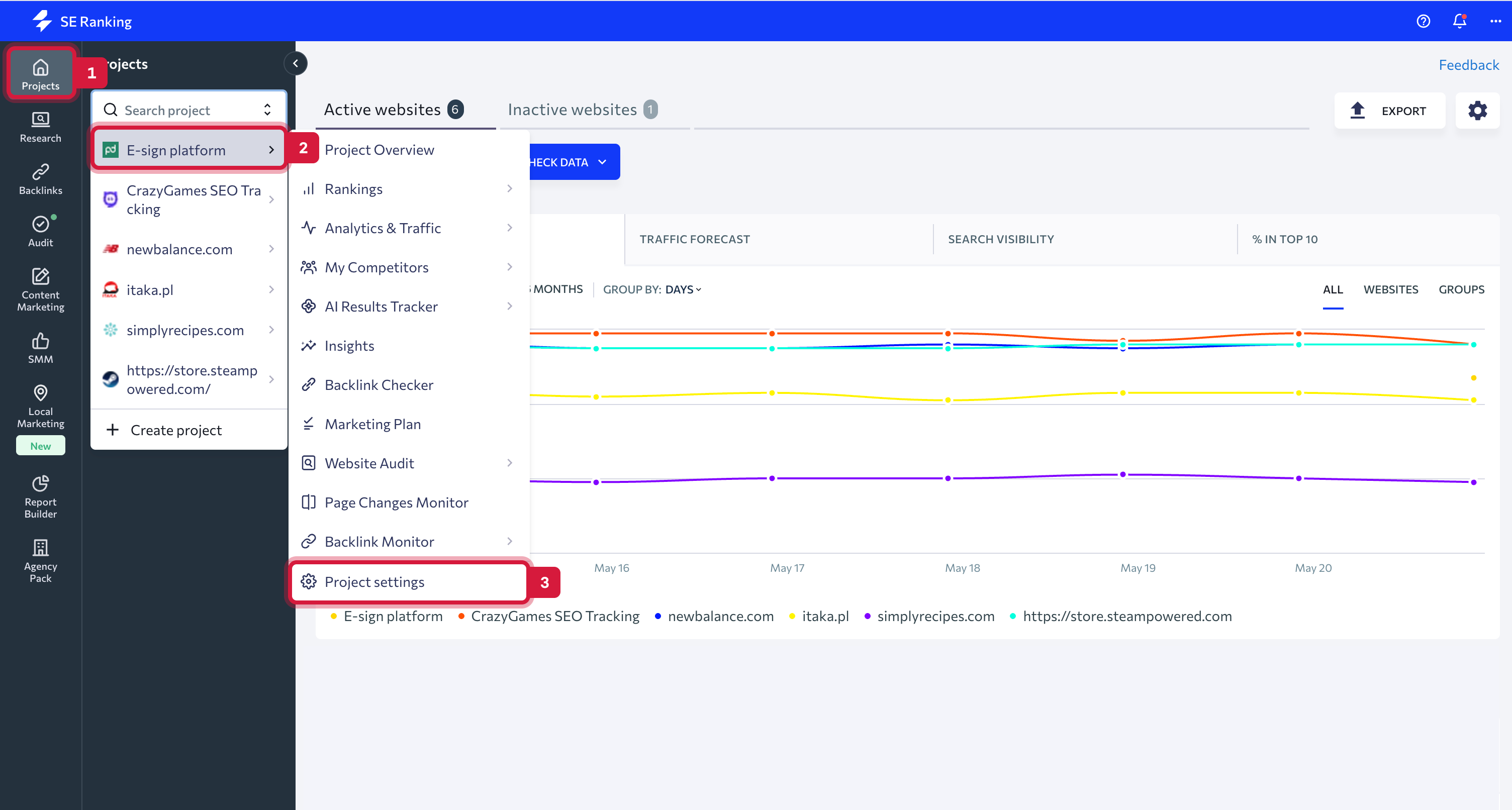This screenshot has width=1512, height=810.
Task: Open the Report Builder tool
Action: [40, 496]
